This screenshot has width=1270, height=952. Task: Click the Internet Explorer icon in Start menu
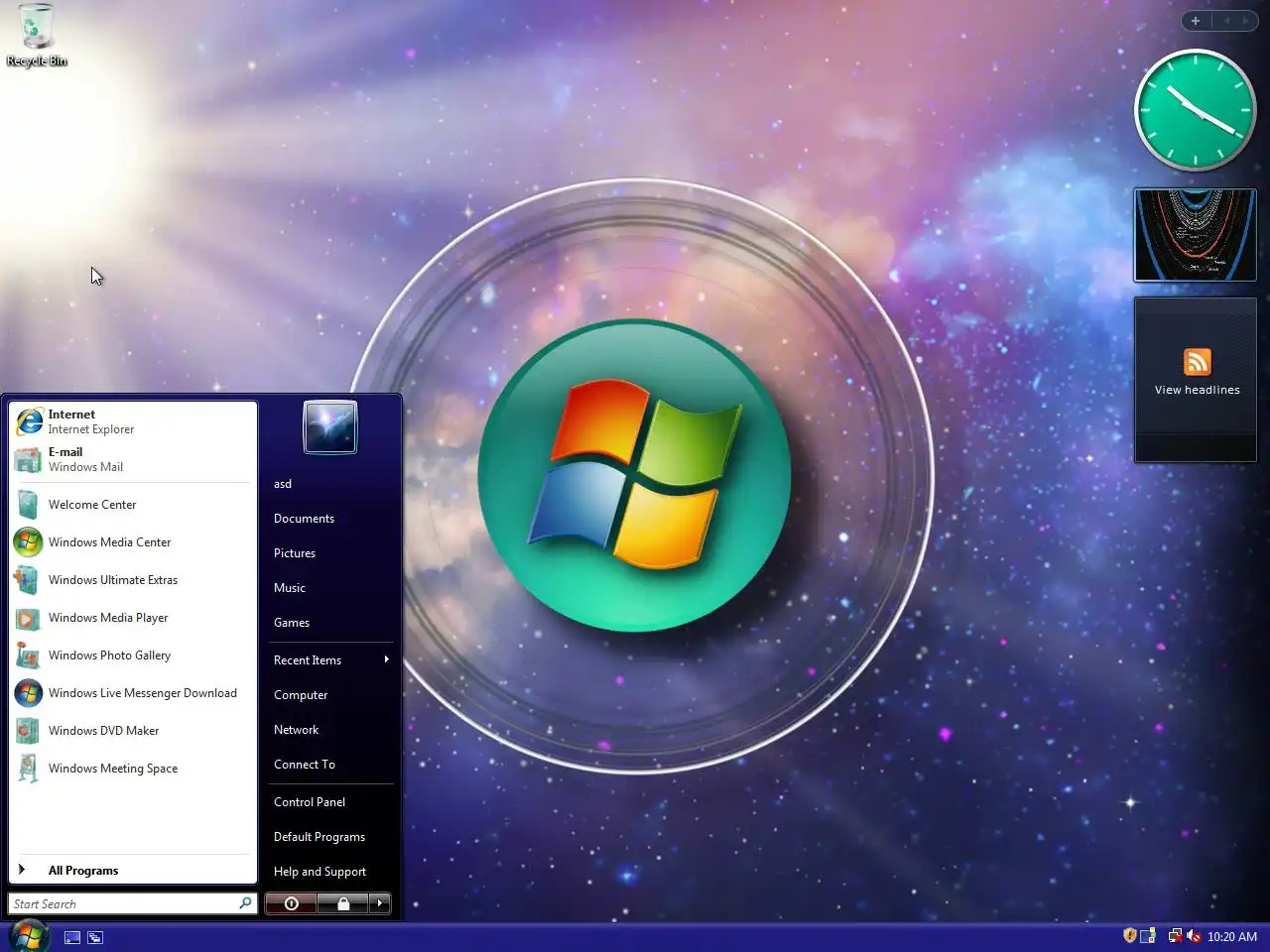(x=29, y=421)
